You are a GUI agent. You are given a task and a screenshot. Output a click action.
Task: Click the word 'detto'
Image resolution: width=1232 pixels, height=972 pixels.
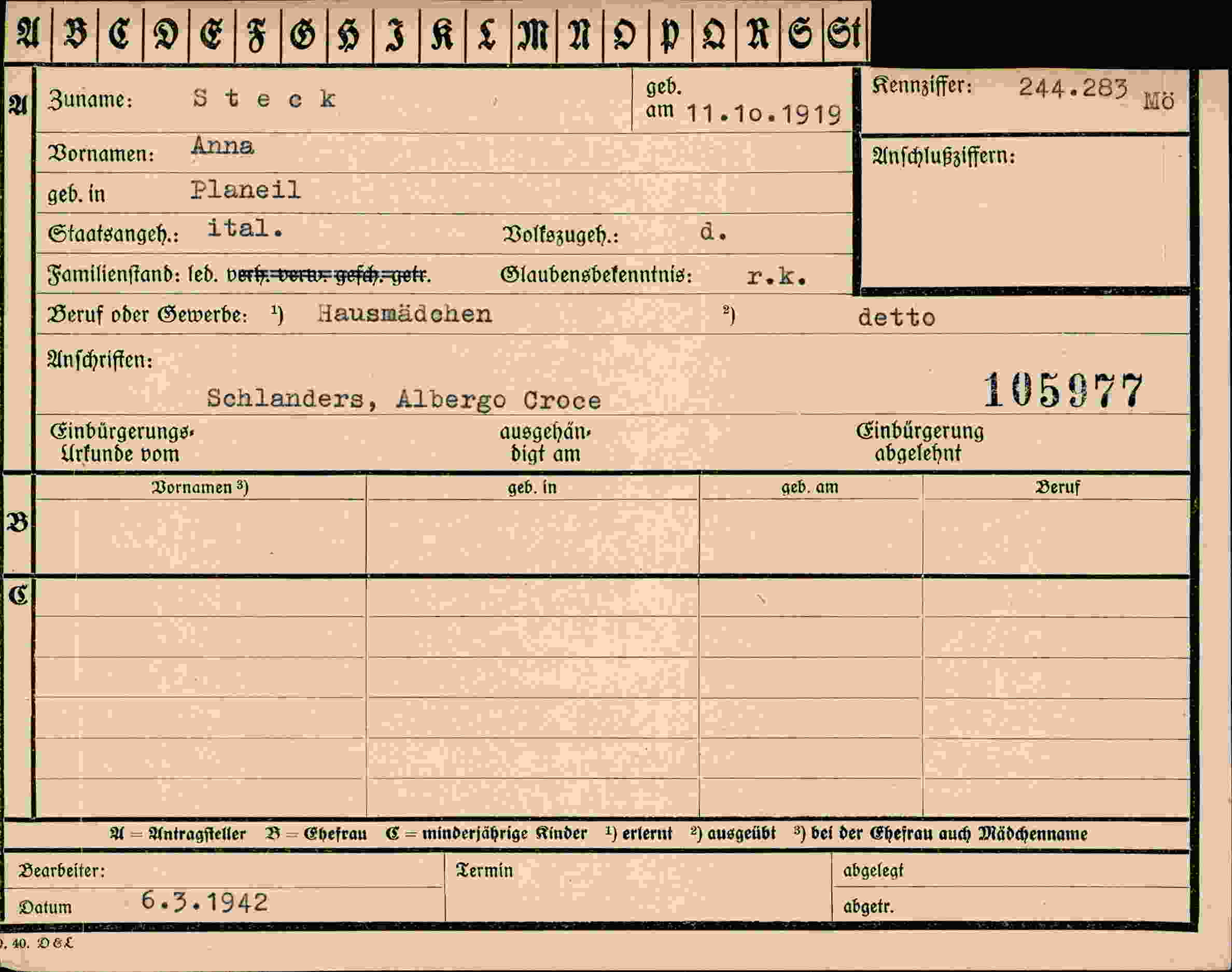coord(897,317)
